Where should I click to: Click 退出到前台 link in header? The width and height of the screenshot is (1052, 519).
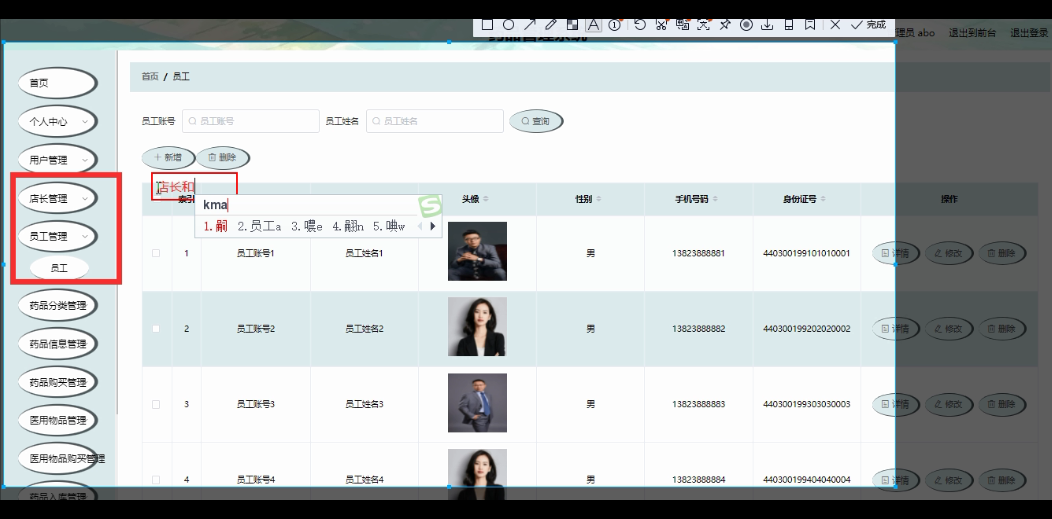point(972,33)
